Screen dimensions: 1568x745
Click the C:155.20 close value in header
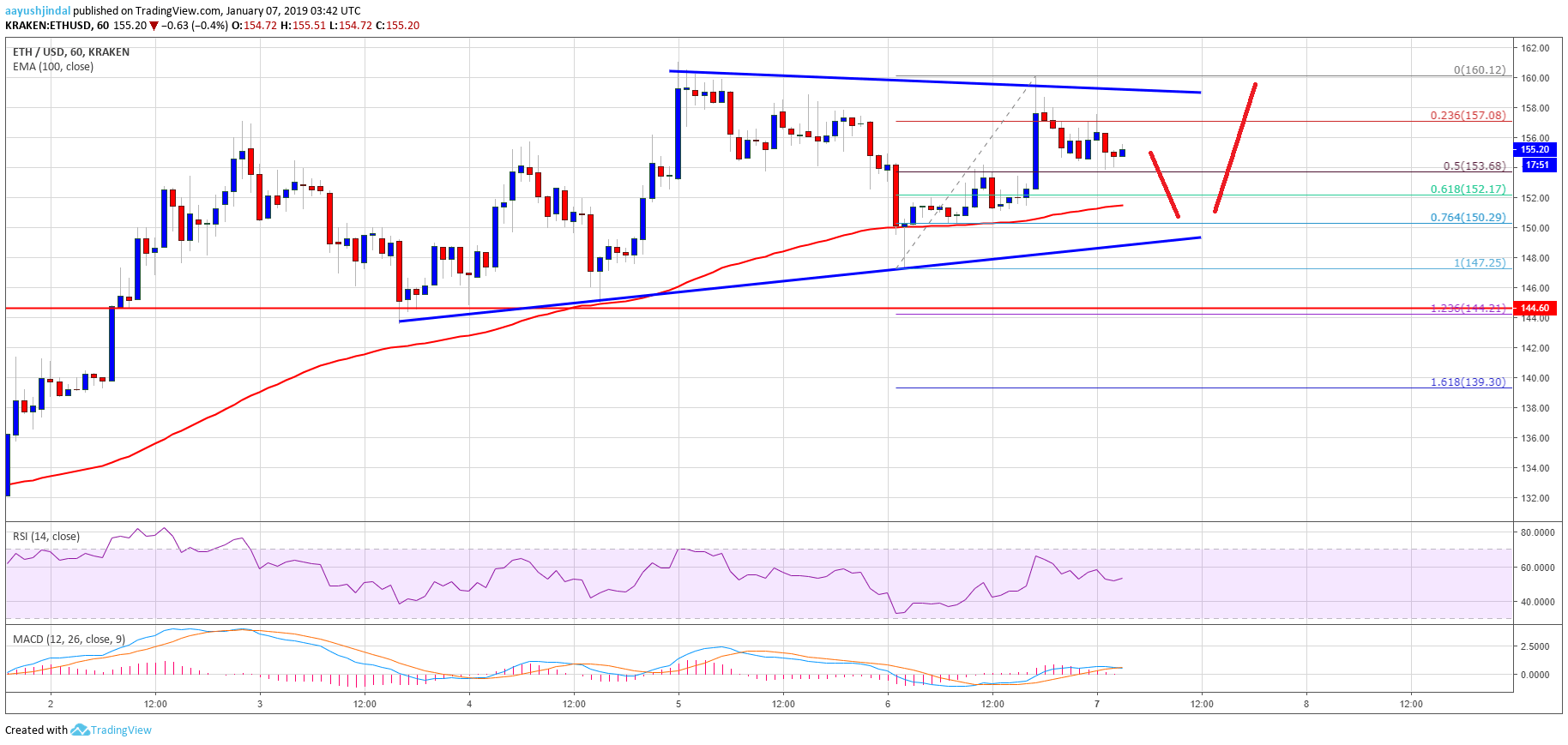[398, 26]
